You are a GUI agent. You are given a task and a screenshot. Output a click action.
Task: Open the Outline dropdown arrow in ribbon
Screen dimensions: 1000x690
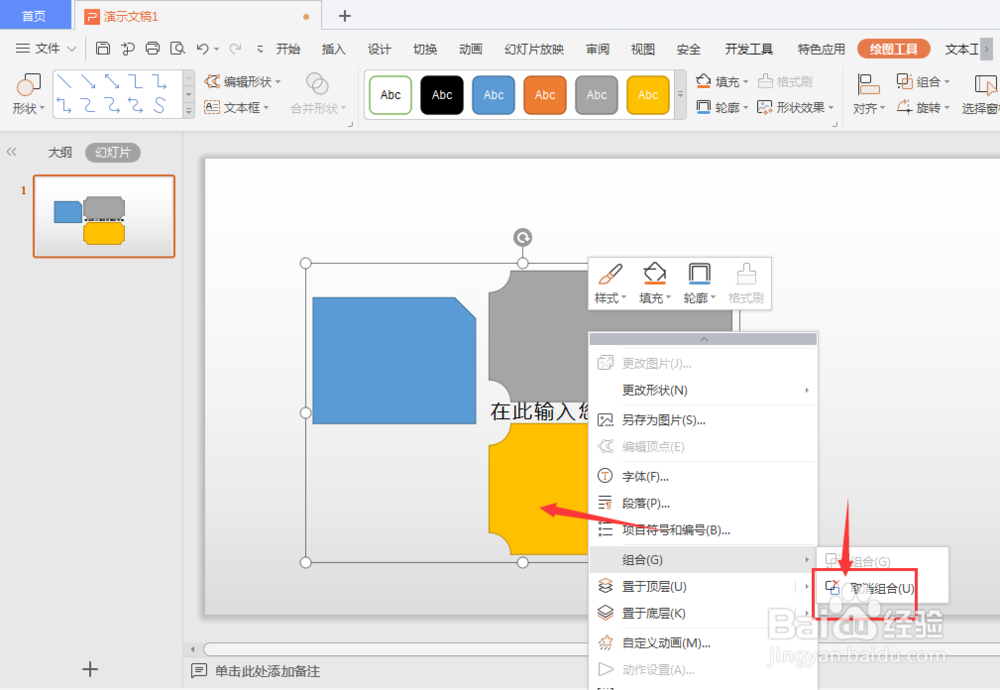pyautogui.click(x=746, y=108)
